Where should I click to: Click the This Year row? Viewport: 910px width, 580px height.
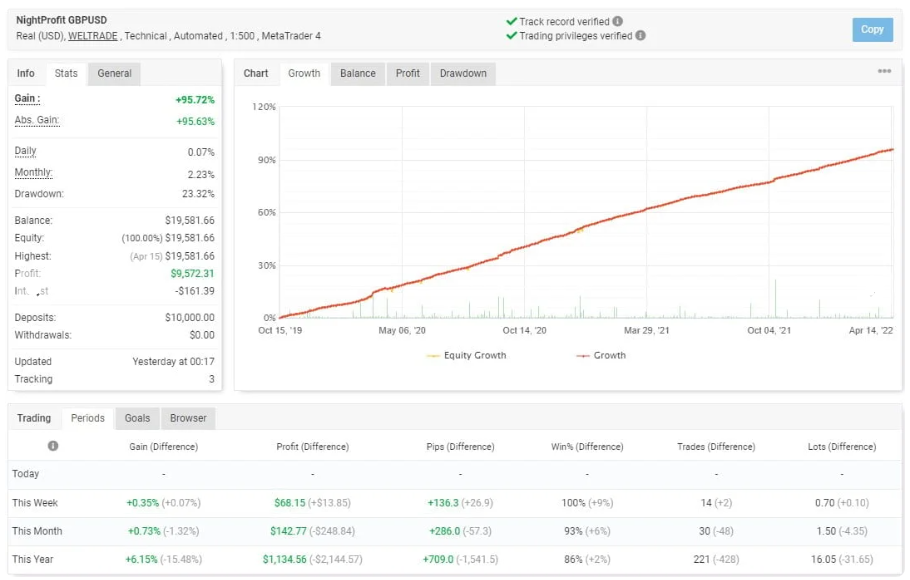[34, 559]
